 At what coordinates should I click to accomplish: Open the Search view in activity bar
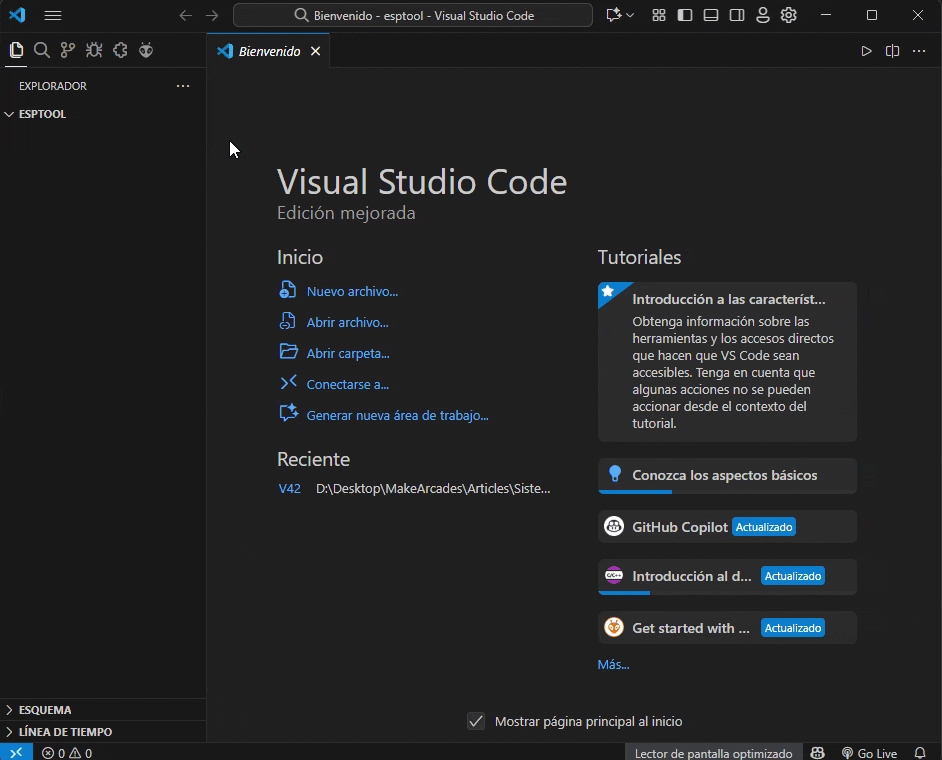pyautogui.click(x=42, y=50)
